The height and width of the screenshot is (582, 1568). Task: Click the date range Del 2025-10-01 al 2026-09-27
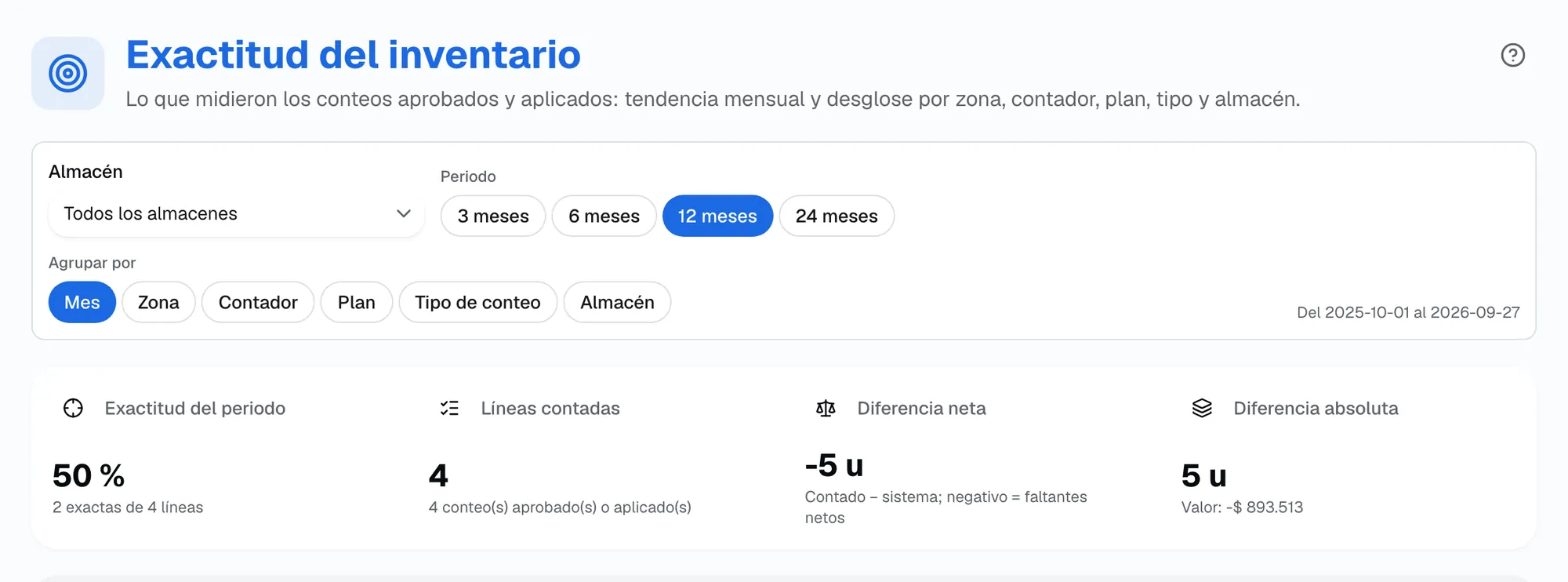(x=1408, y=312)
